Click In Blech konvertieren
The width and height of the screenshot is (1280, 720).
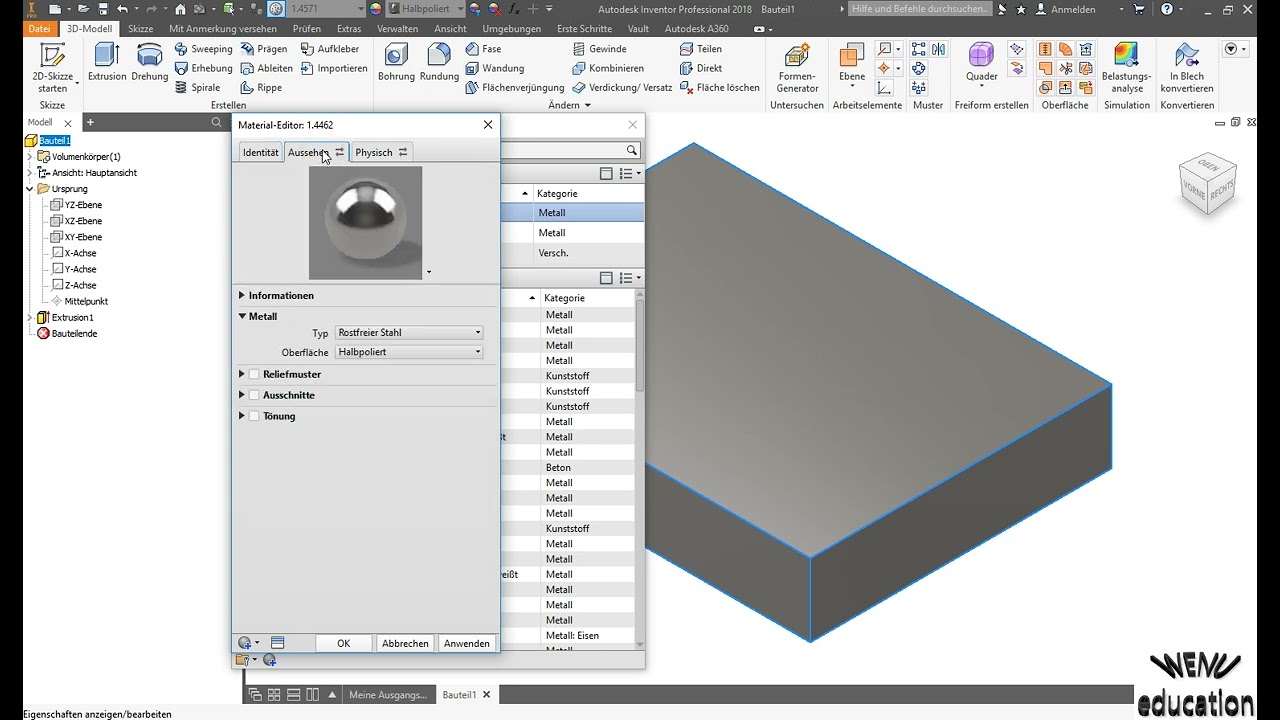[1187, 68]
